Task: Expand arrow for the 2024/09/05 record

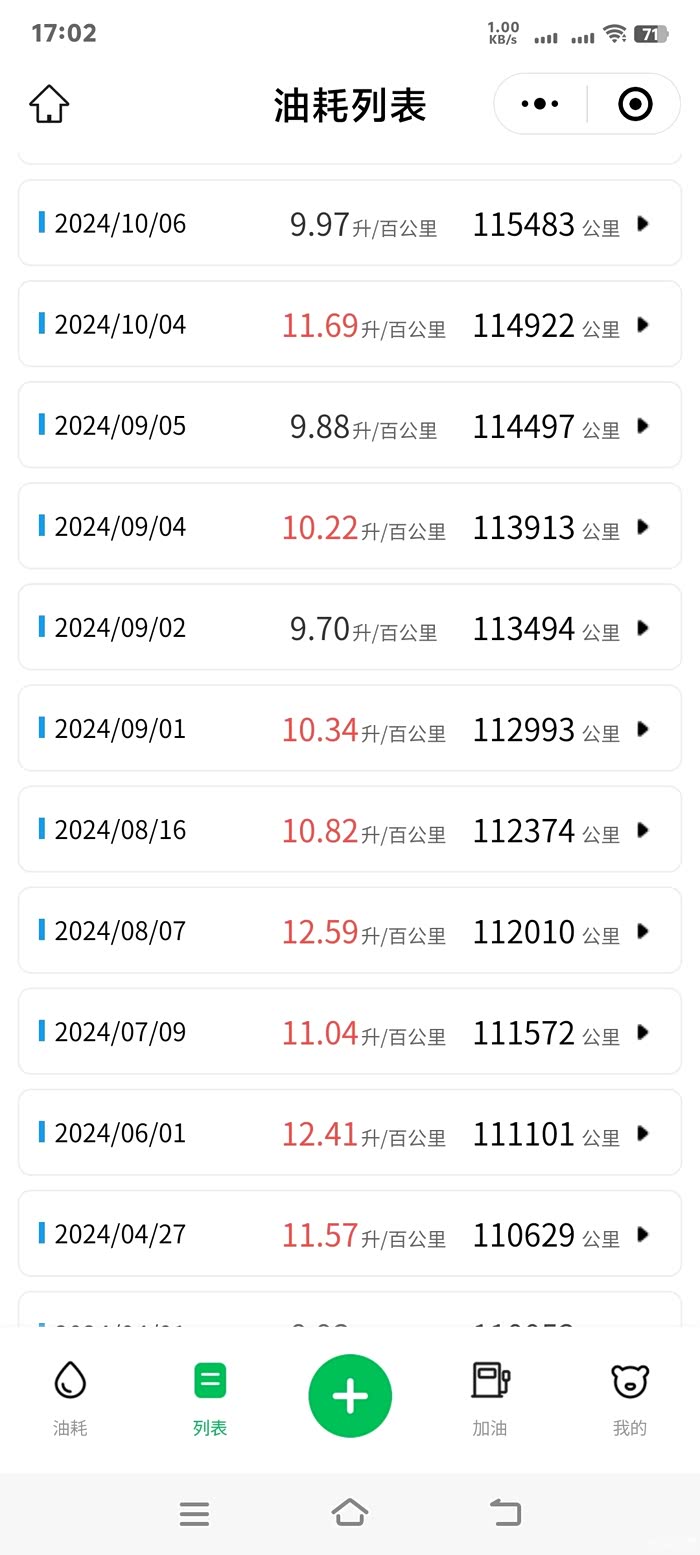Action: click(643, 426)
